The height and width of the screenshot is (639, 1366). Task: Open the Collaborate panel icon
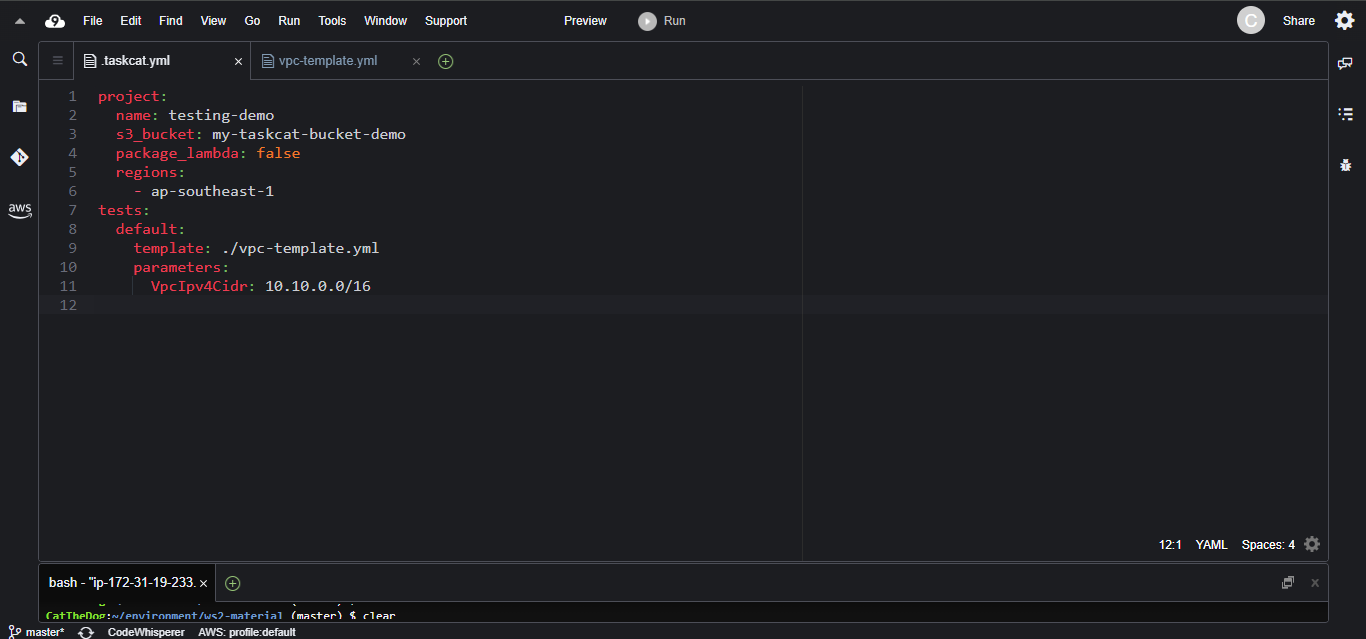(x=1345, y=63)
